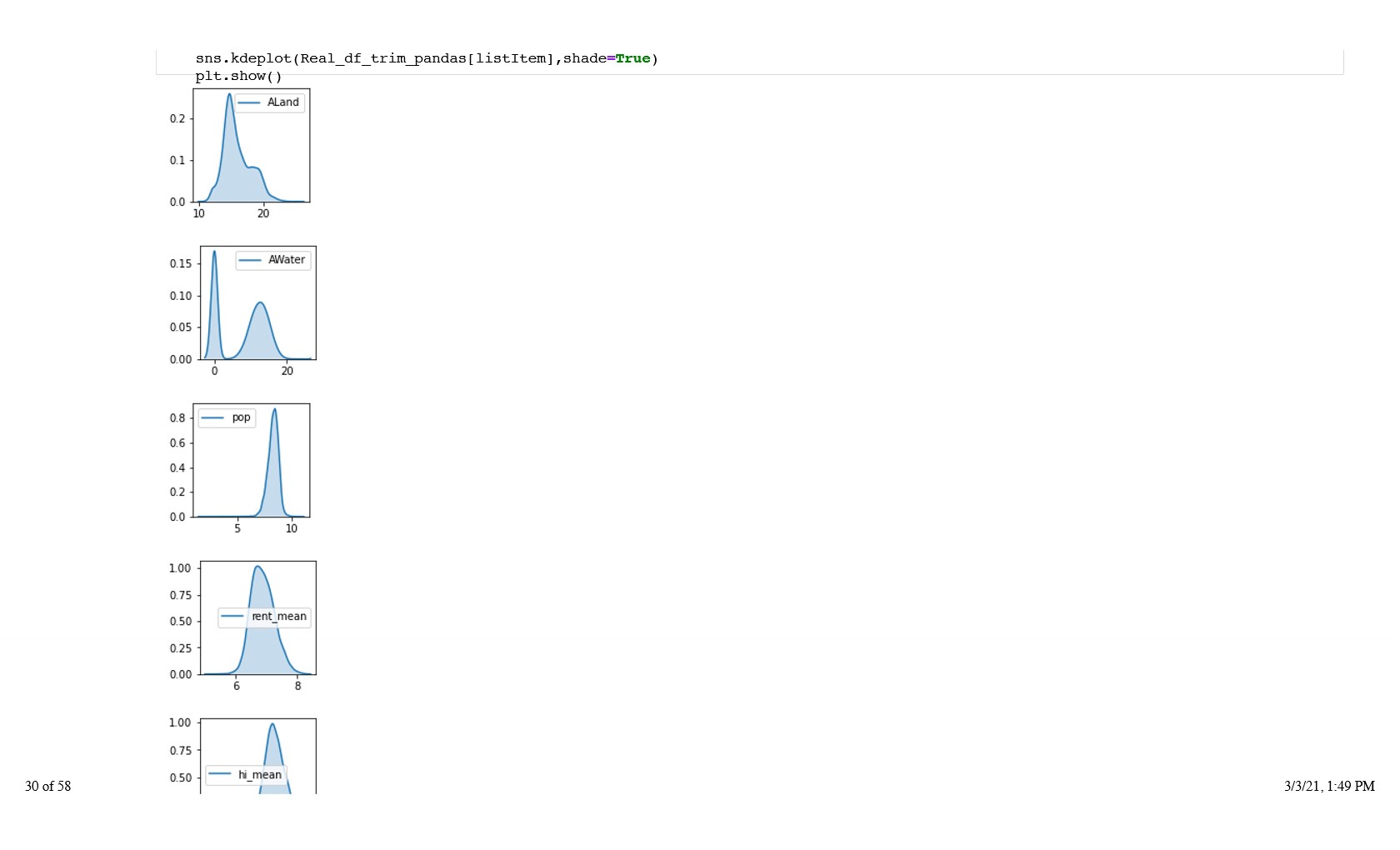
Task: Click the sns.kdeplot code line
Action: click(x=426, y=58)
